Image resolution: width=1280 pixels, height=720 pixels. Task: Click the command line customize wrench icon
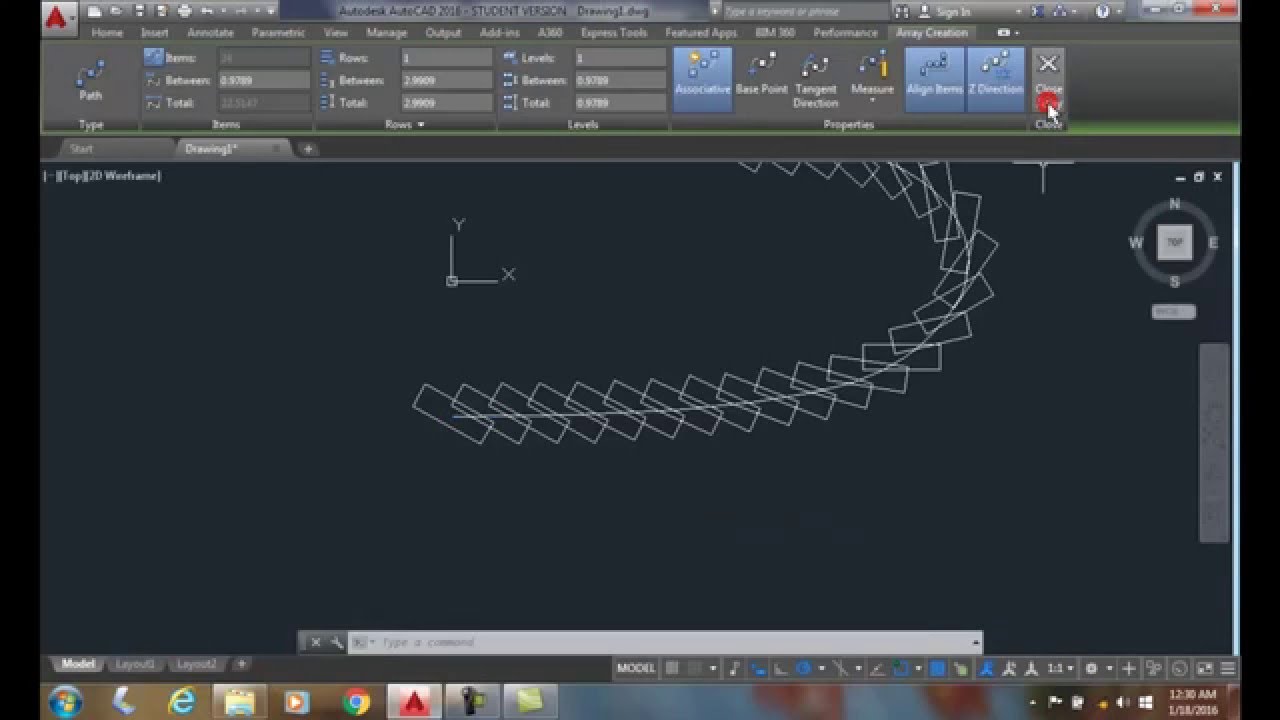pos(336,642)
